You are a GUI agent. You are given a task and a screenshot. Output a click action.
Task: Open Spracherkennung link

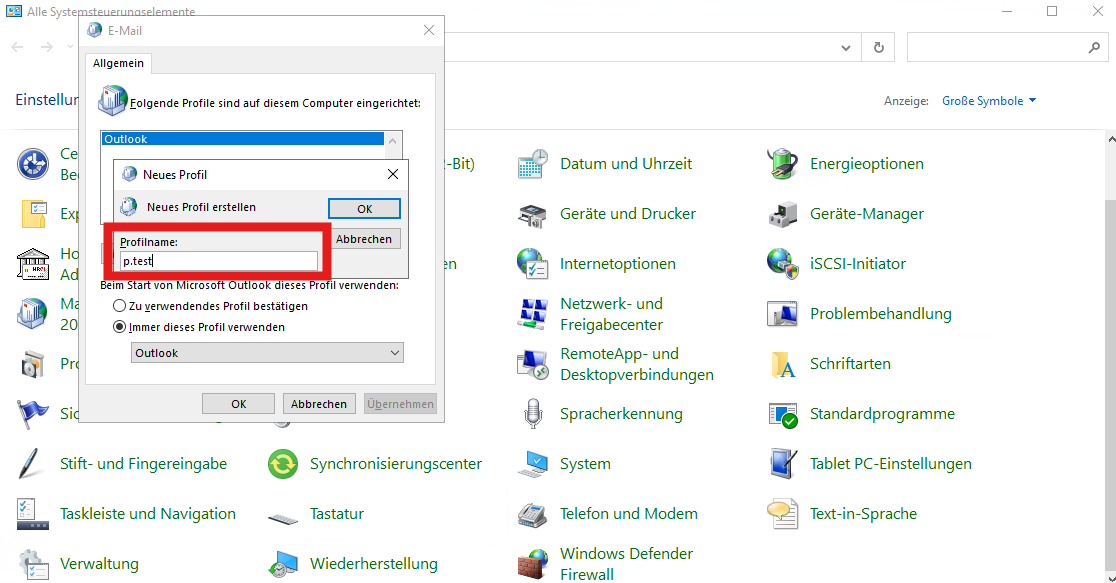click(x=621, y=414)
